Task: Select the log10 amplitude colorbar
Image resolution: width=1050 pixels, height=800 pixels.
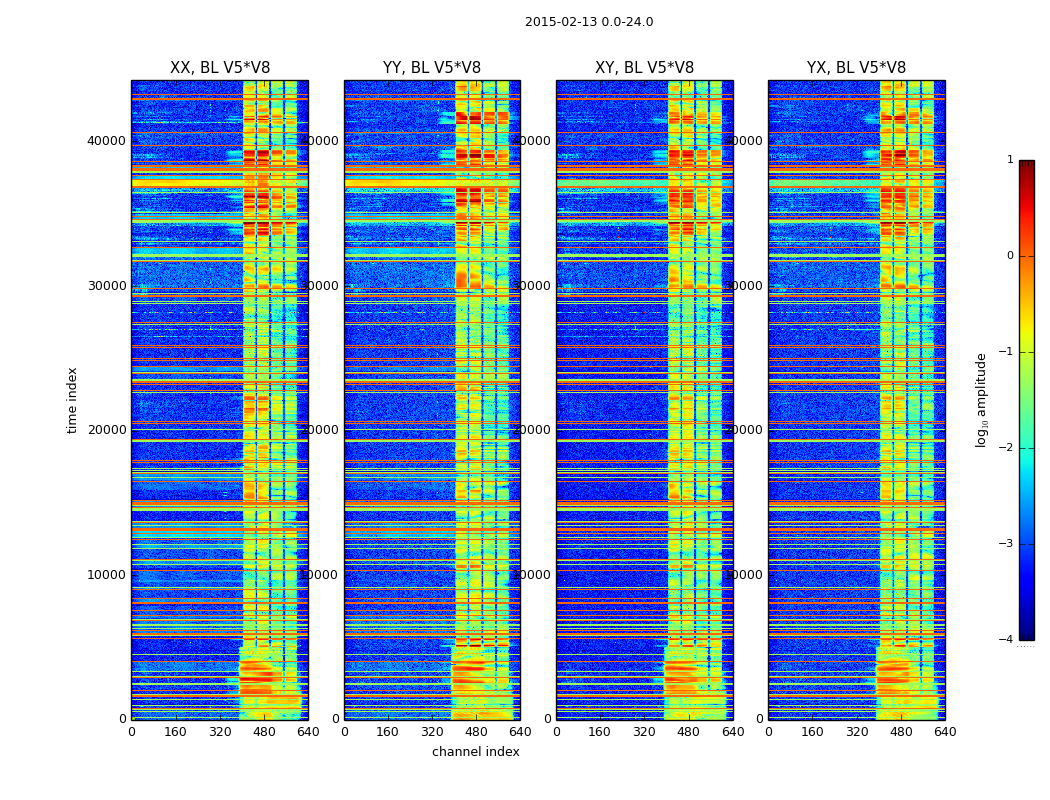Action: (1027, 400)
